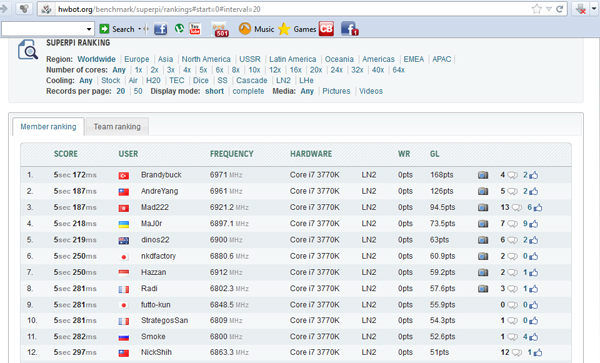Viewport: 600px width, 363px height.
Task: Switch the display mode to complete
Action: pos(248,91)
